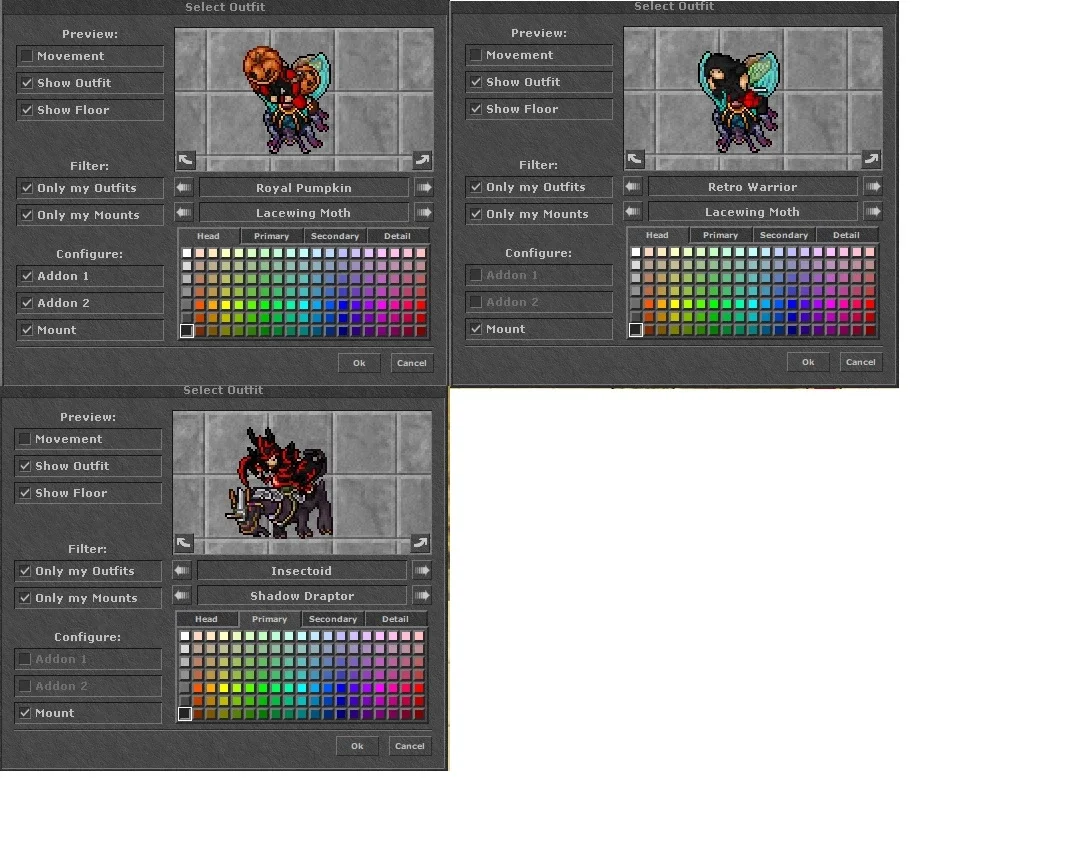
Task: Previous mount arrow in Royal Pumpkin window
Action: click(x=184, y=212)
